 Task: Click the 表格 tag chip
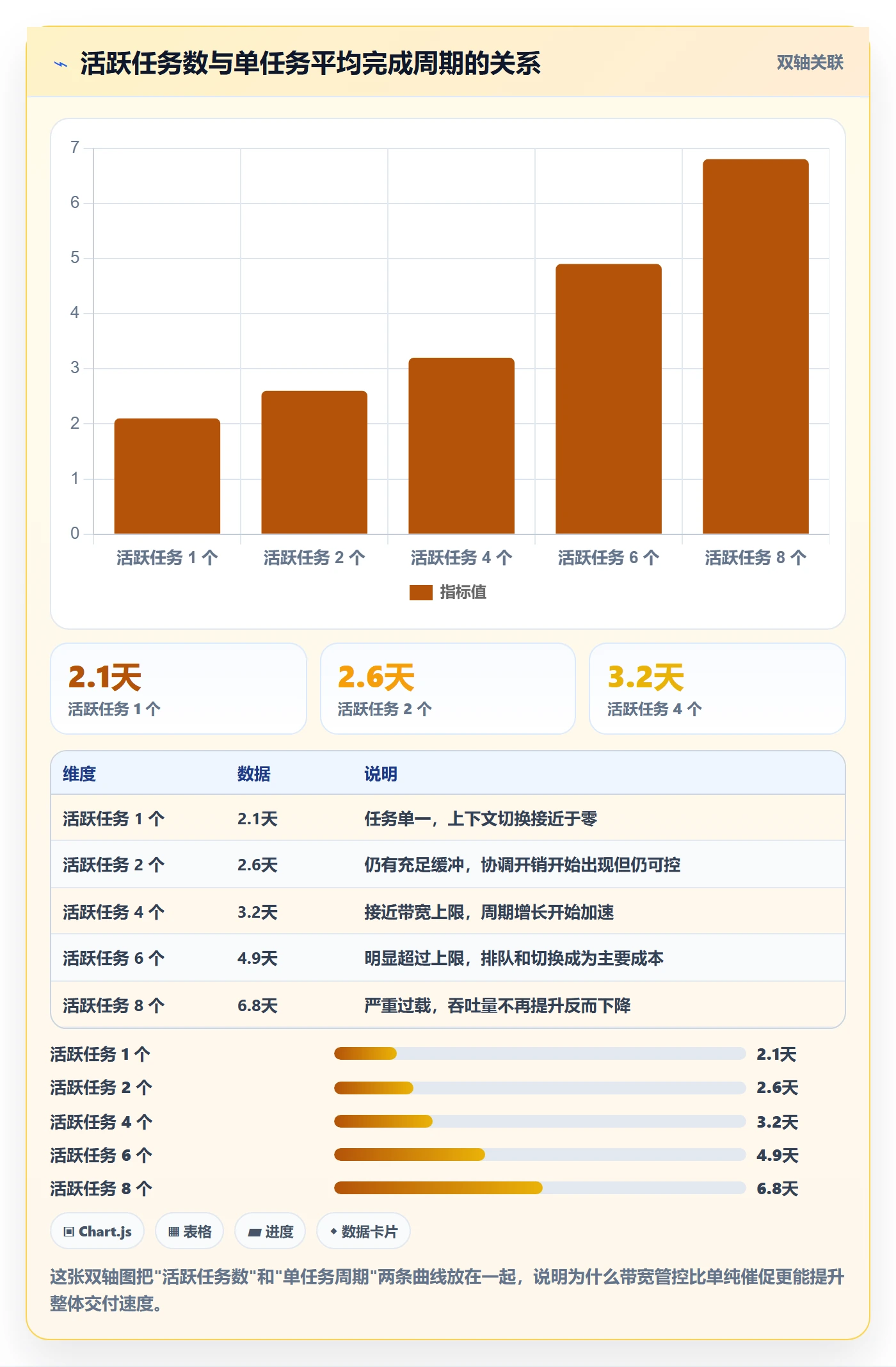[189, 1231]
